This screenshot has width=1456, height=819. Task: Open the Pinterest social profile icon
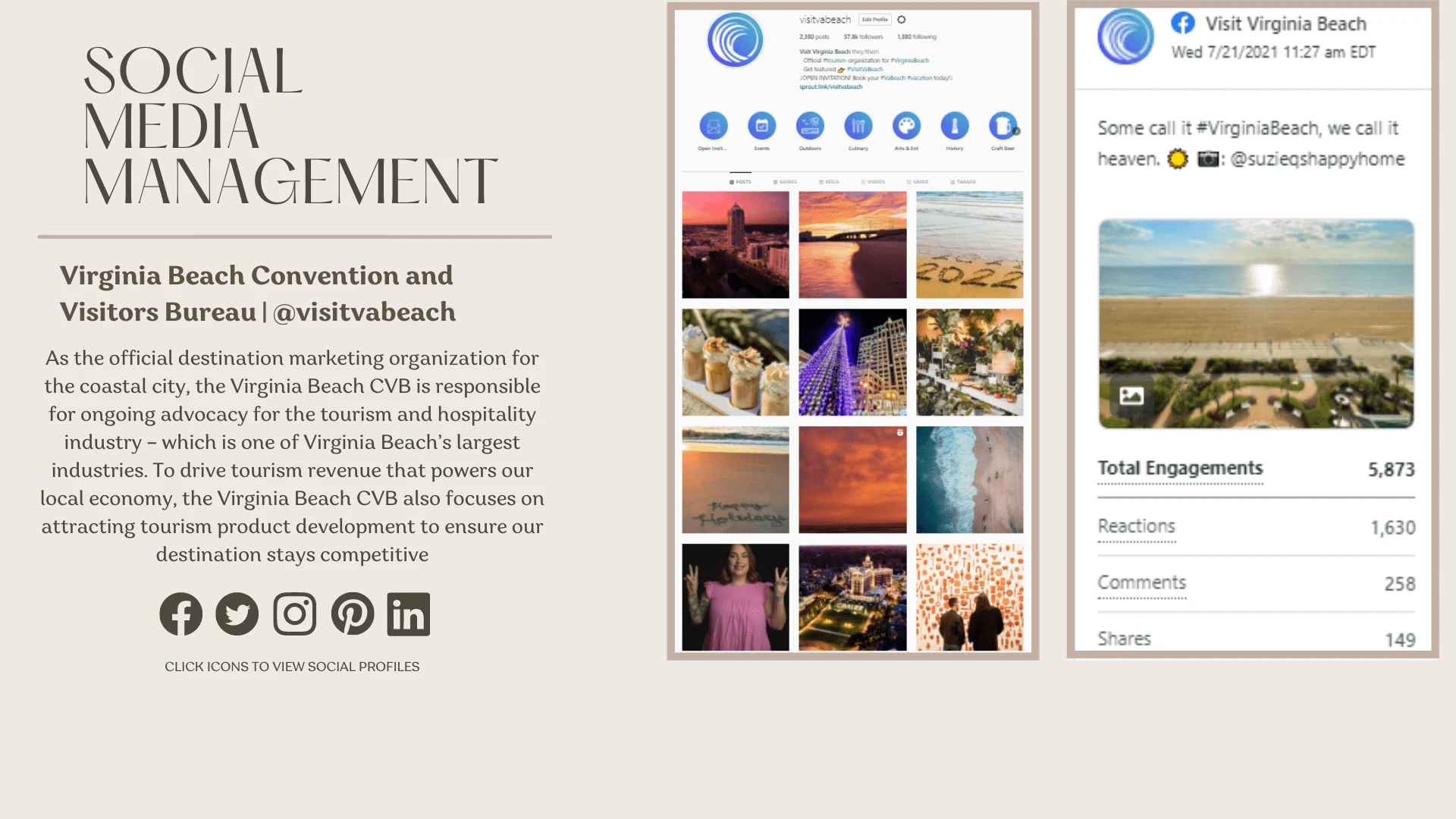pyautogui.click(x=352, y=613)
